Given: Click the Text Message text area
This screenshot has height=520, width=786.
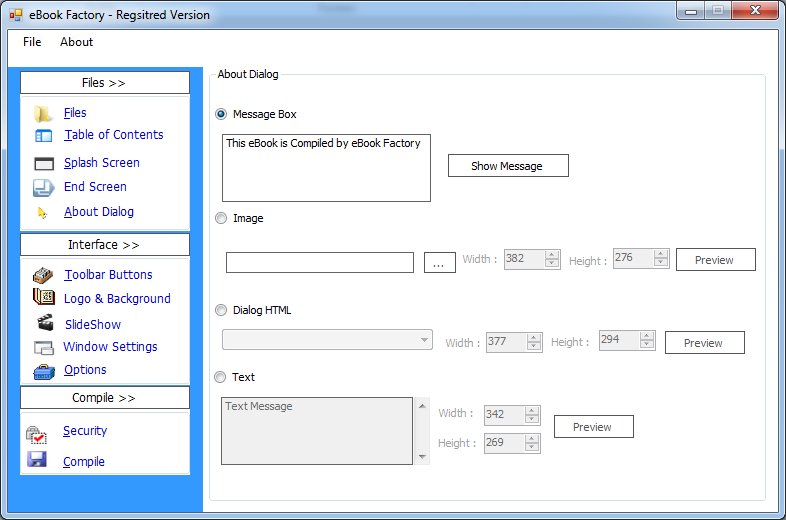Looking at the screenshot, I should [x=317, y=431].
